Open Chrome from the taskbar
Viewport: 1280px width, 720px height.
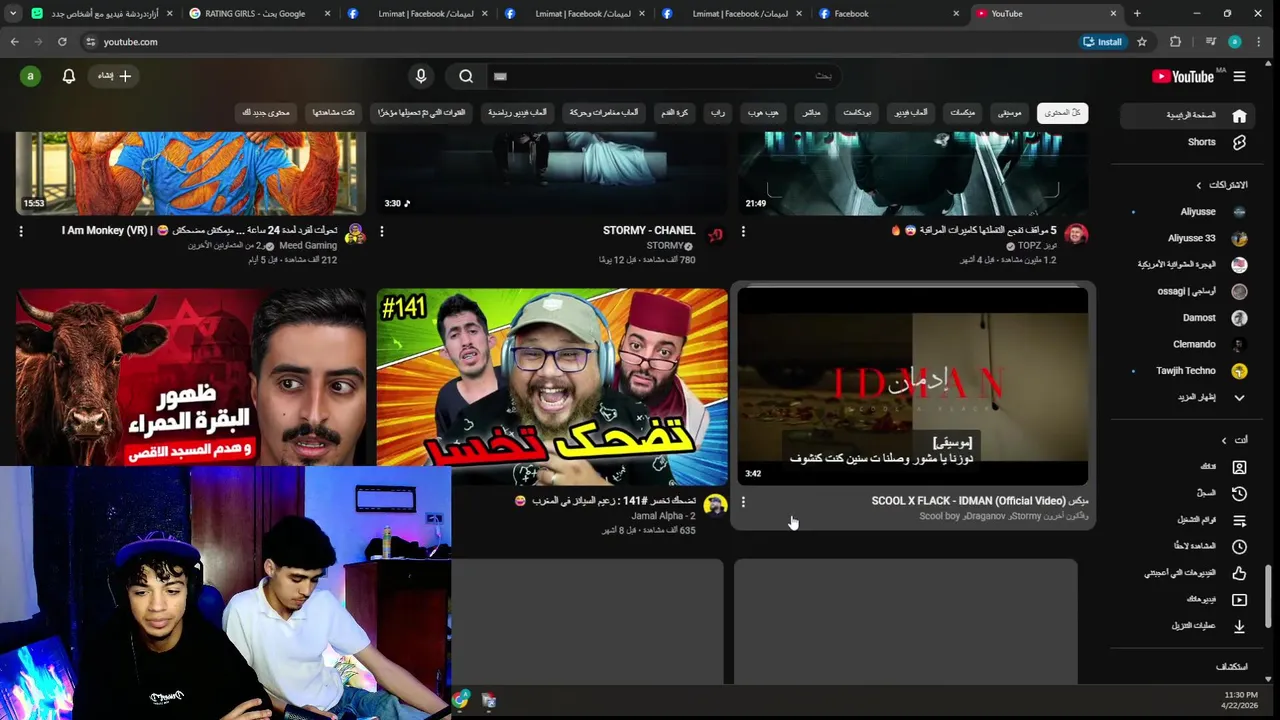pyautogui.click(x=460, y=701)
